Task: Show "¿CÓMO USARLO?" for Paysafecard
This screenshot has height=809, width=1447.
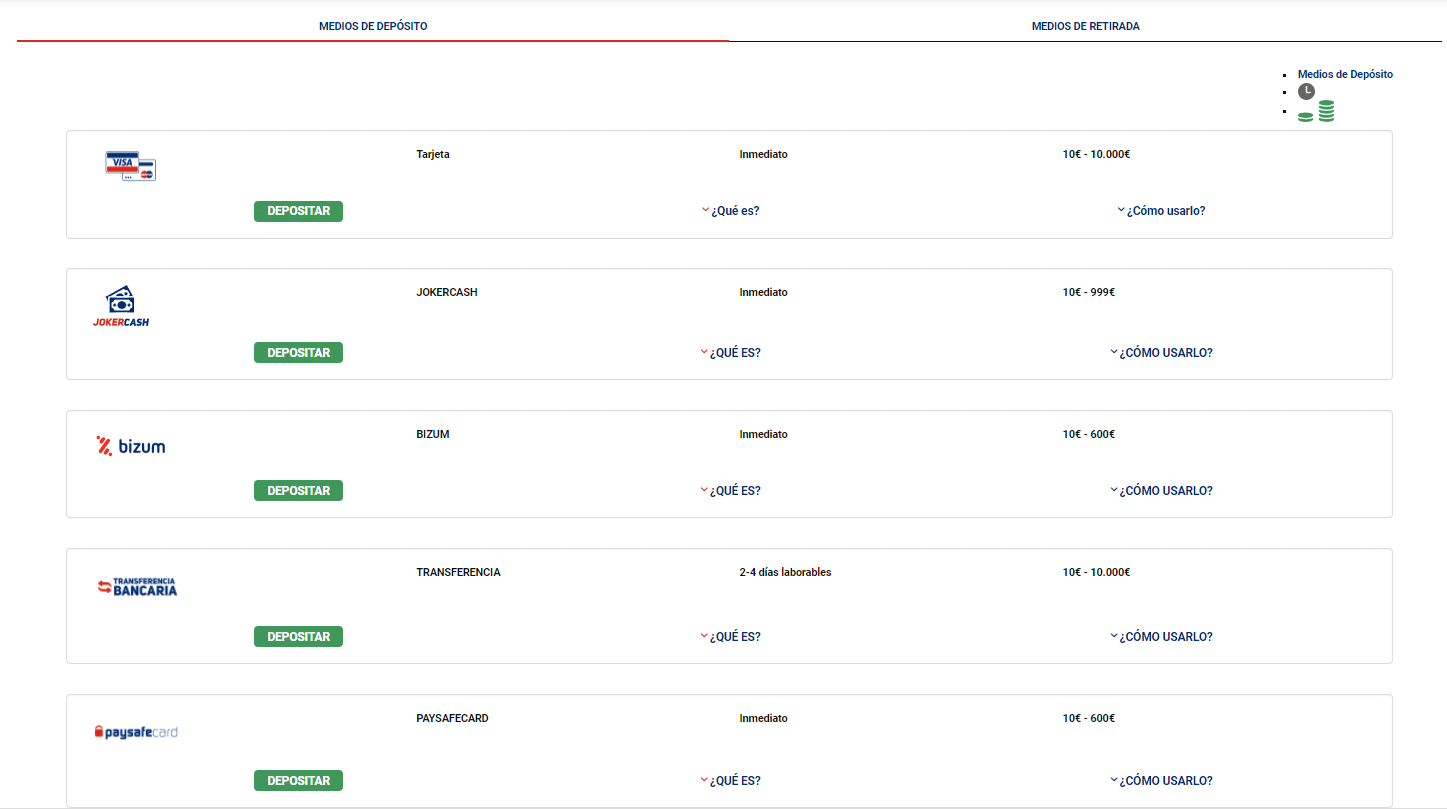Action: 1165,781
